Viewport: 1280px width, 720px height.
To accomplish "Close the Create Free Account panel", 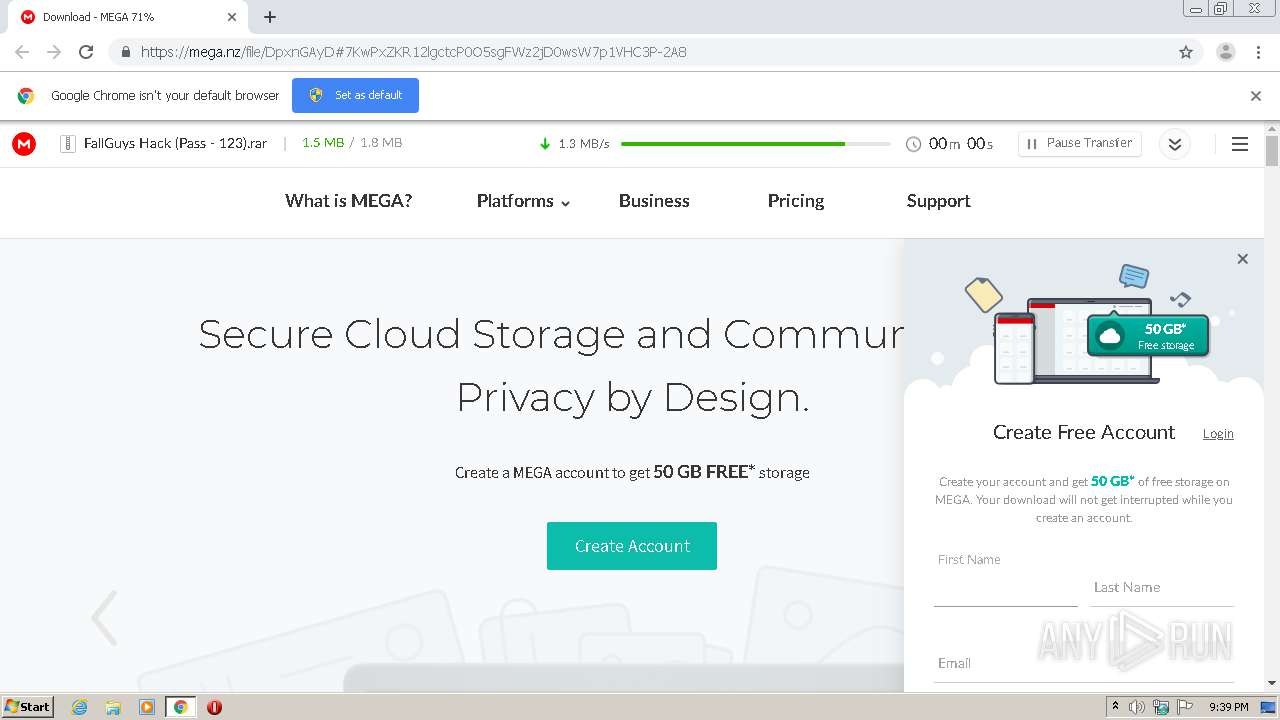I will tap(1242, 259).
